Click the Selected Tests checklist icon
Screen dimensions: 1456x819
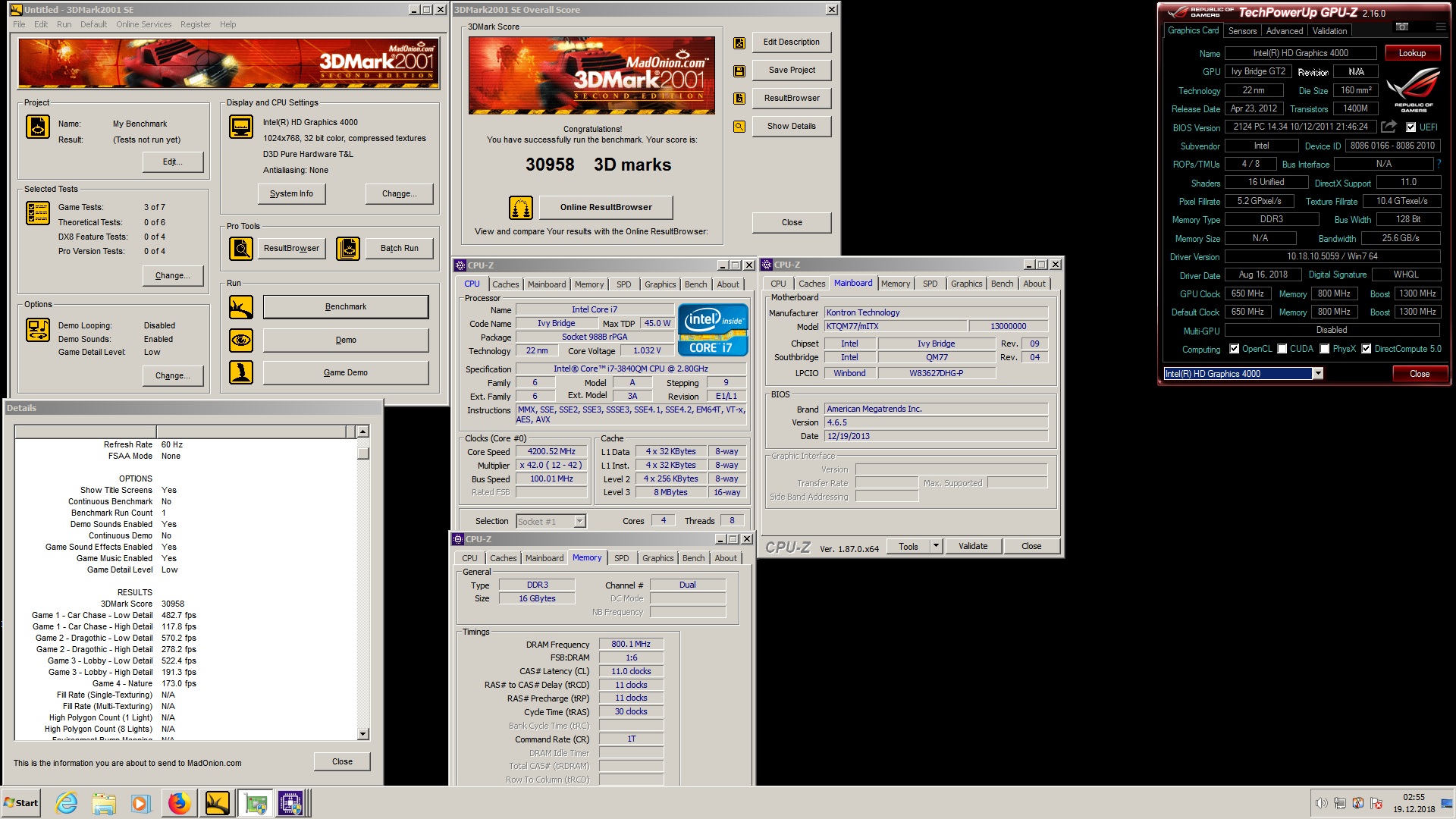(38, 213)
